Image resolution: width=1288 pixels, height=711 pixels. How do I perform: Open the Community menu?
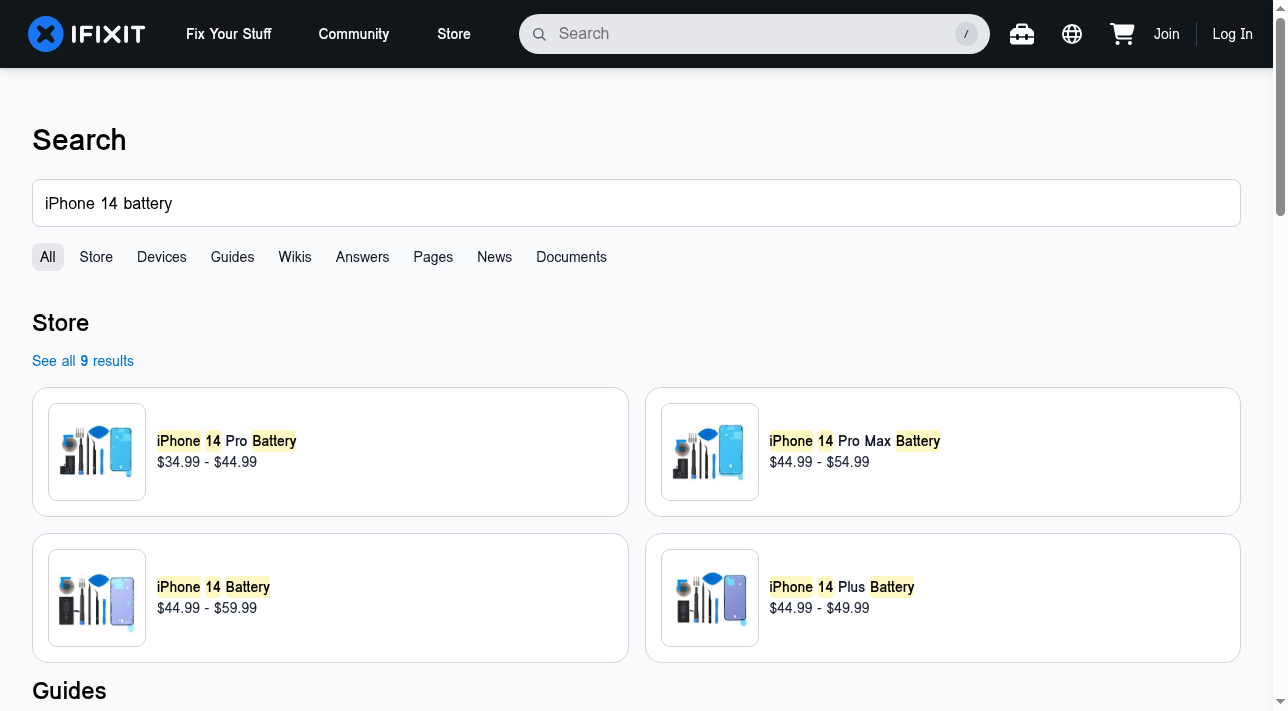coord(354,34)
